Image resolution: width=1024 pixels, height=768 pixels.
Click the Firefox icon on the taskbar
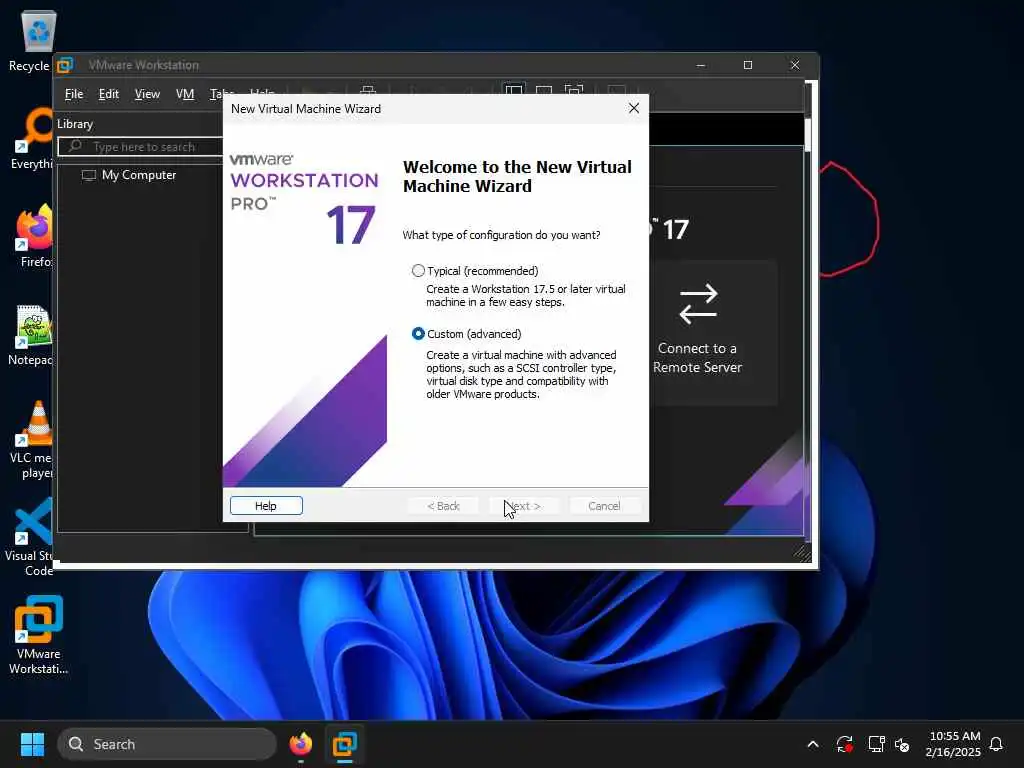(300, 744)
